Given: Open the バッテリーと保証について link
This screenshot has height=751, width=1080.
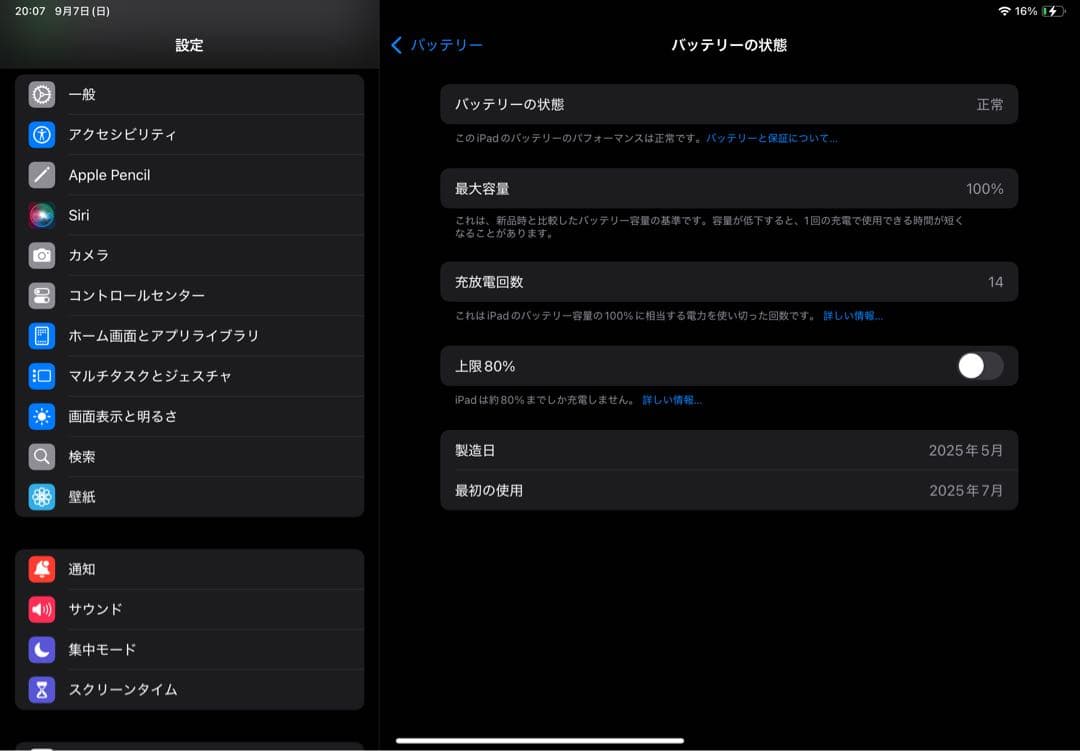Looking at the screenshot, I should point(774,137).
